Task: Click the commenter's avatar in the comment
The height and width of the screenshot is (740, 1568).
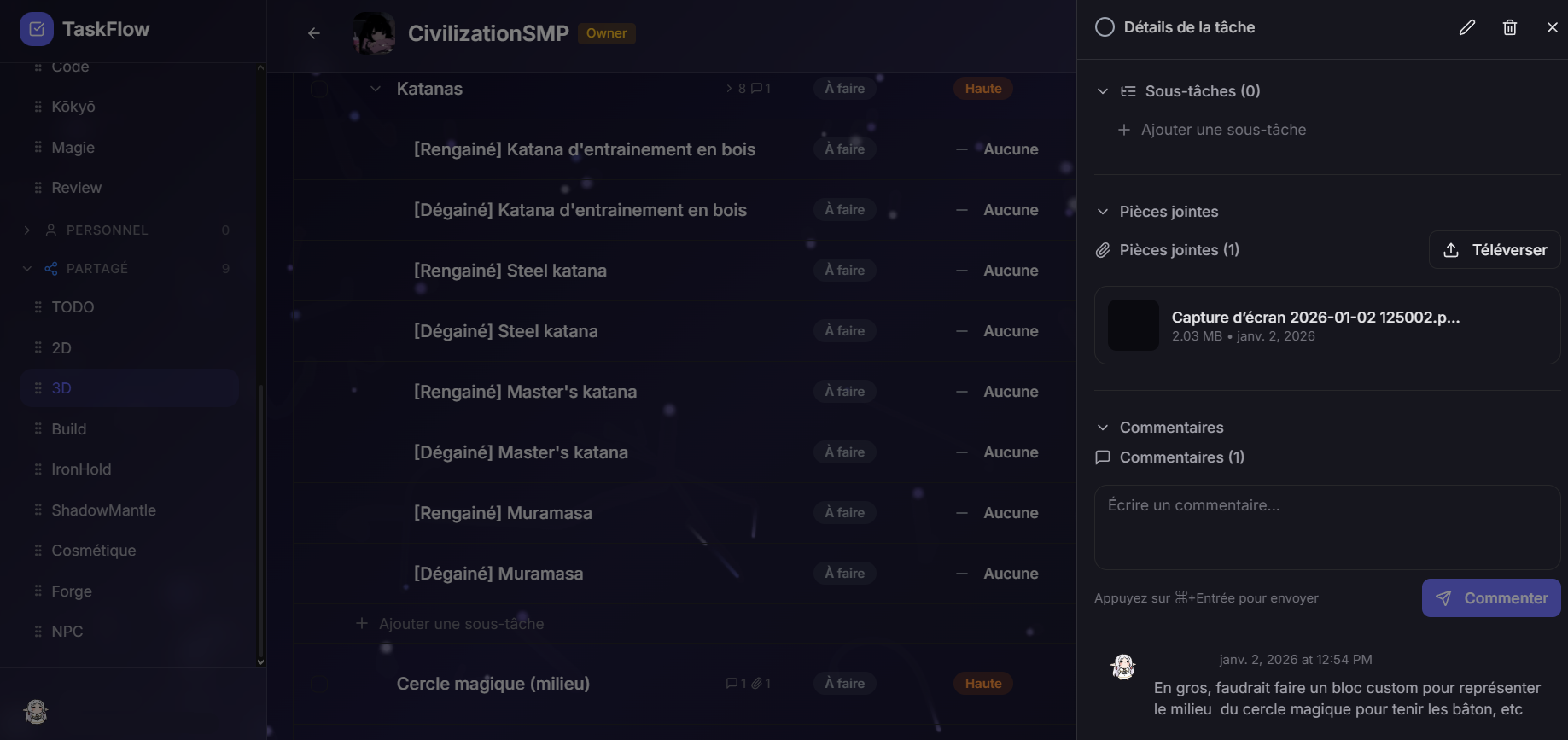Action: [1123, 667]
